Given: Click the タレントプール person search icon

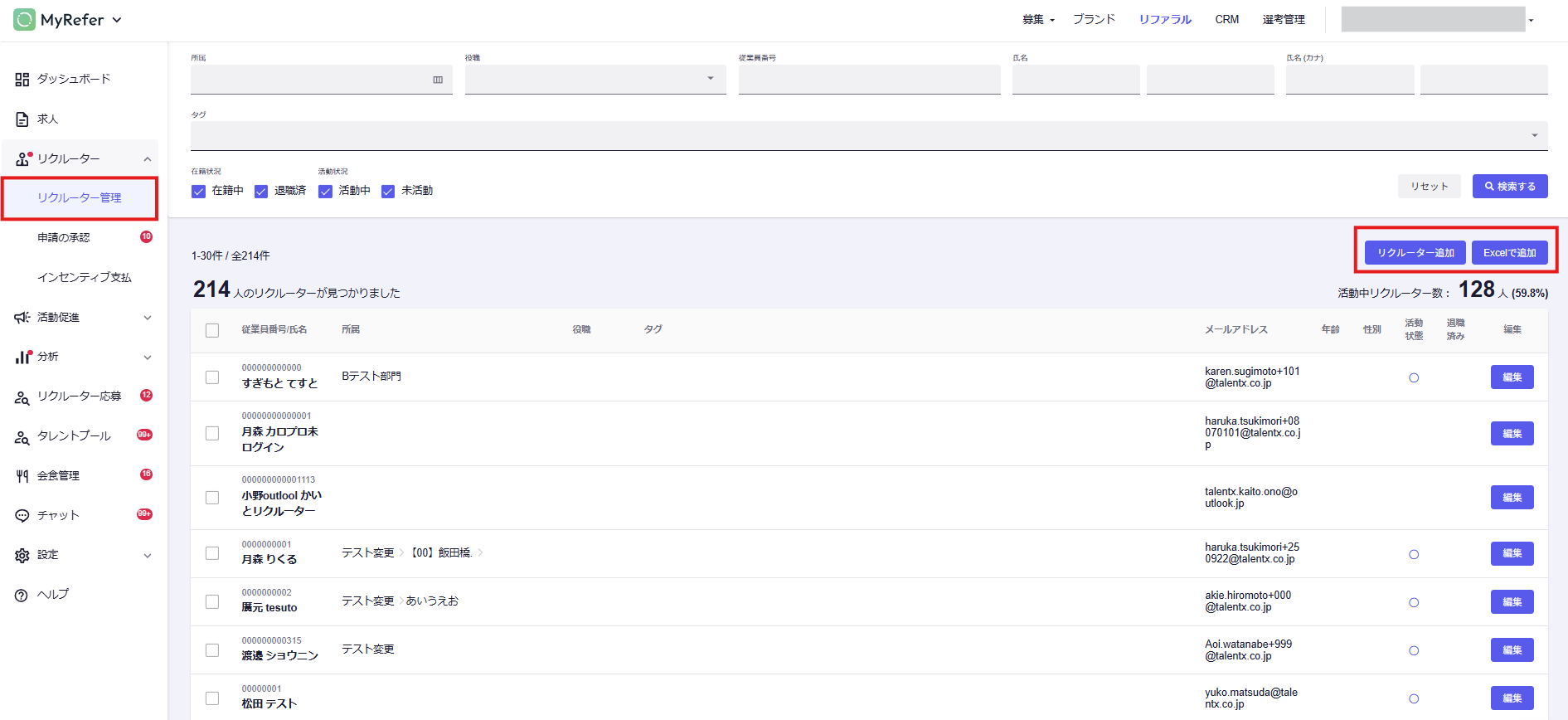Looking at the screenshot, I should 22,436.
